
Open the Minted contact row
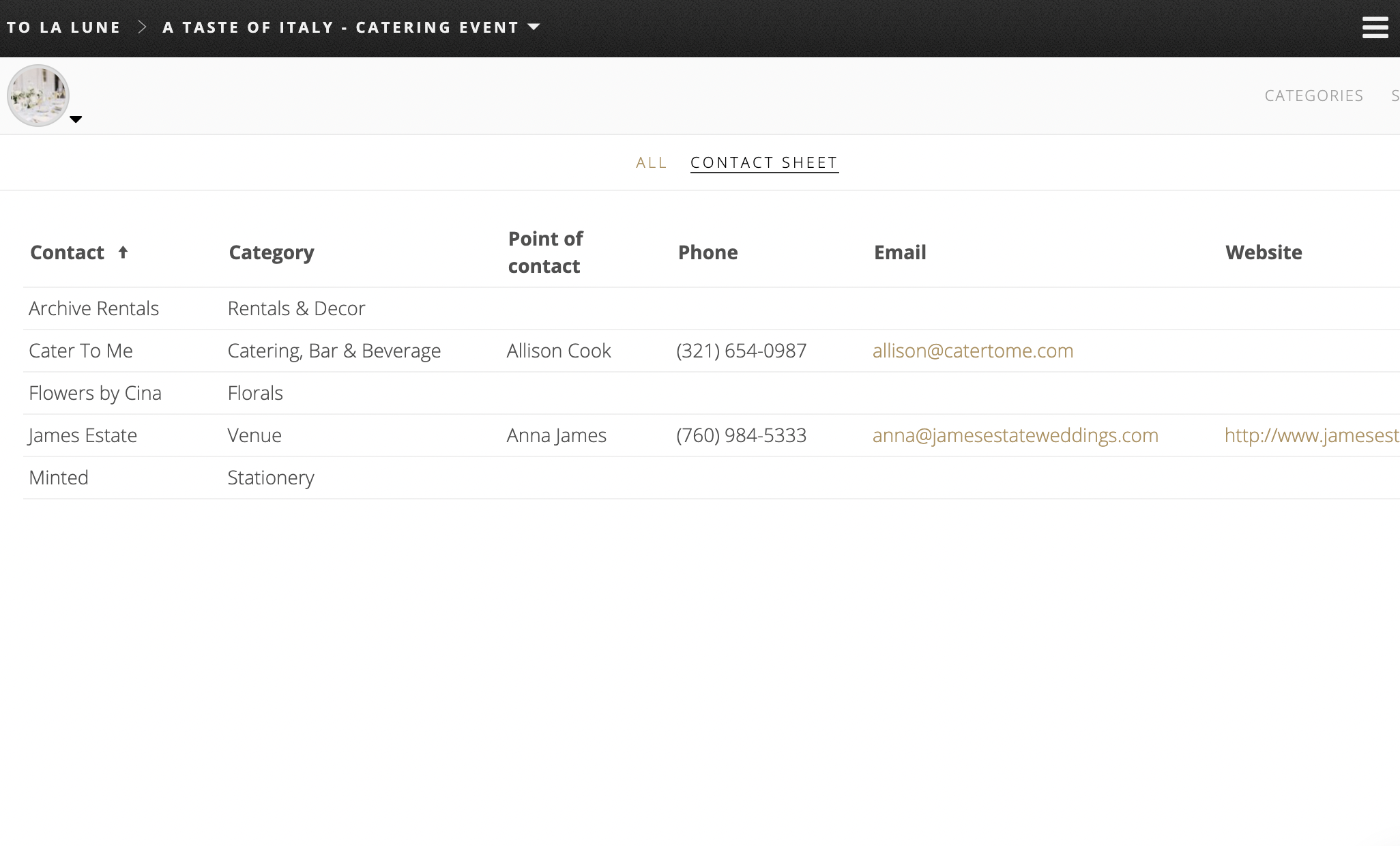tap(59, 478)
